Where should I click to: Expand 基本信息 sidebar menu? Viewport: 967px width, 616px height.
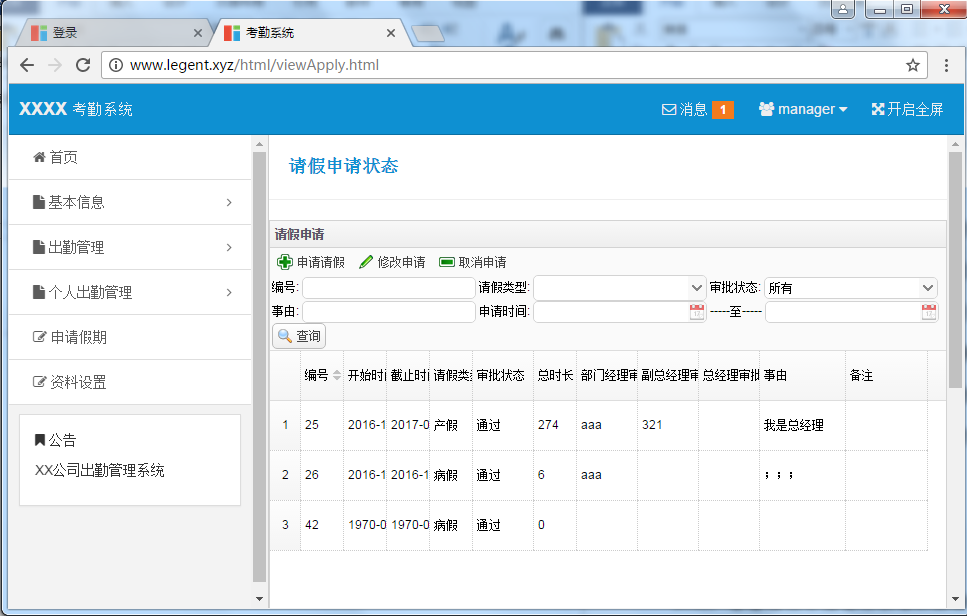click(130, 202)
